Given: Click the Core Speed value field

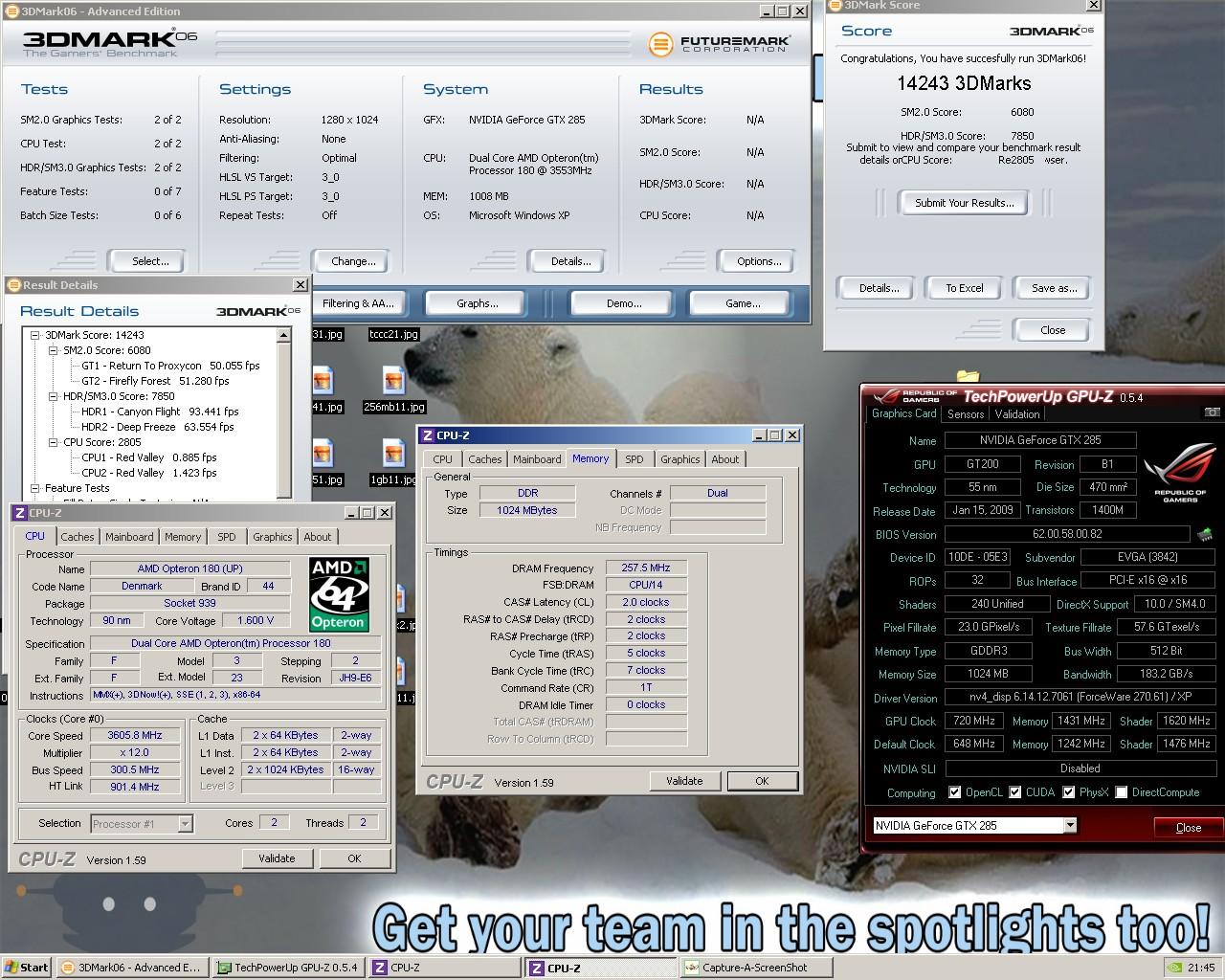Looking at the screenshot, I should point(135,736).
